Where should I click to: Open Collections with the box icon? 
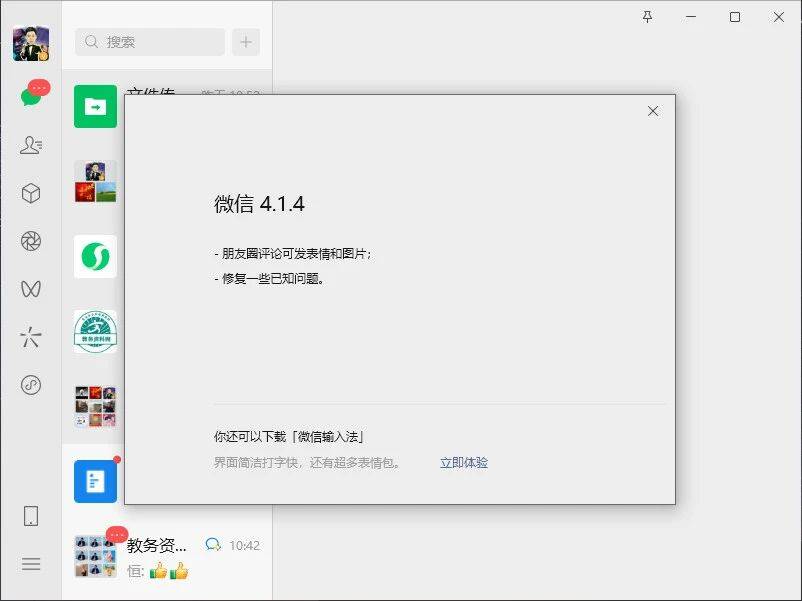click(x=30, y=193)
